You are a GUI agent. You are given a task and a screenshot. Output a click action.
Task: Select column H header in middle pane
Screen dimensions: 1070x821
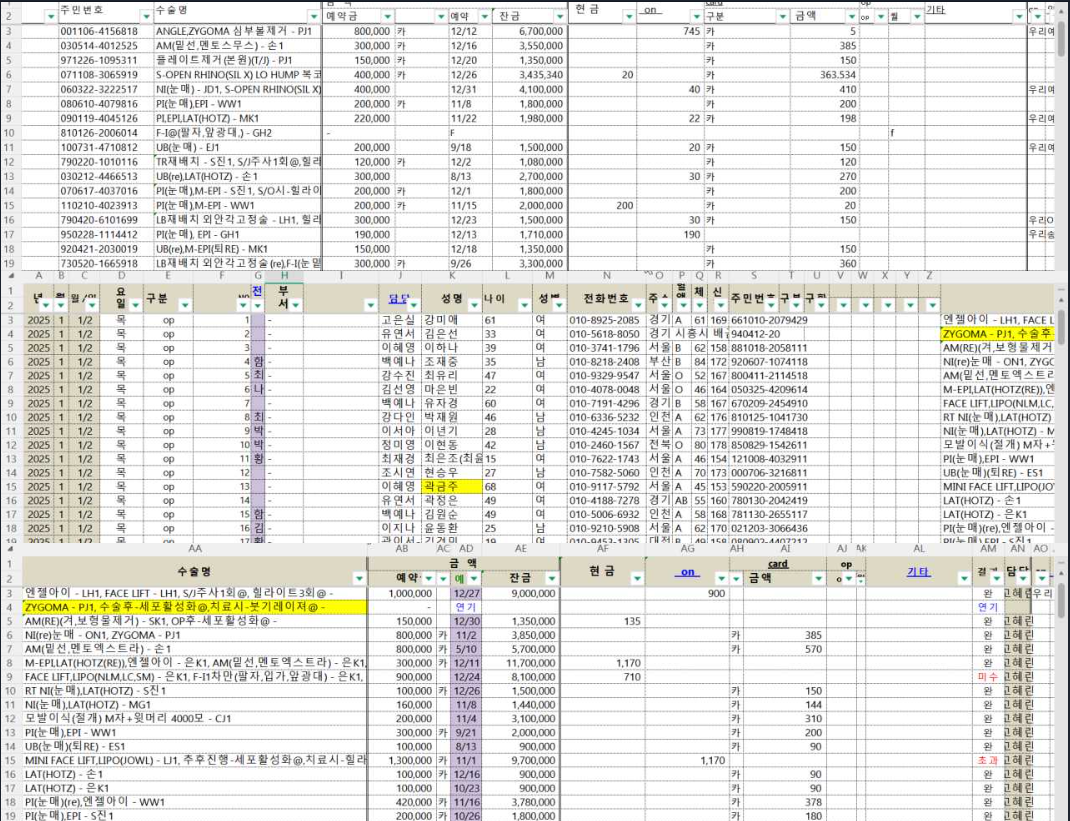tap(284, 276)
